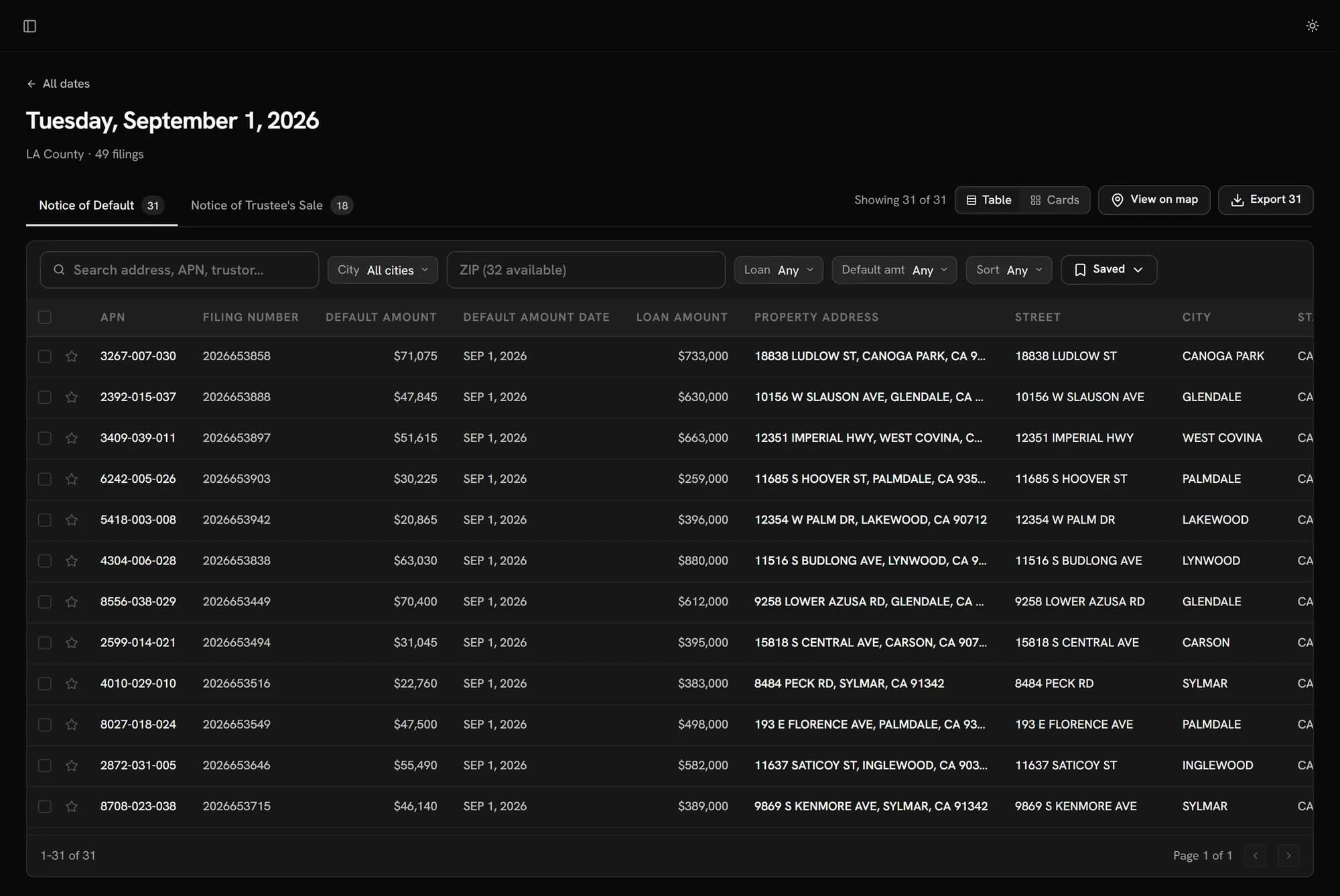Screen dimensions: 1340x896
Task: Check the row for 10156 W Slauson Ave
Action: [45, 397]
